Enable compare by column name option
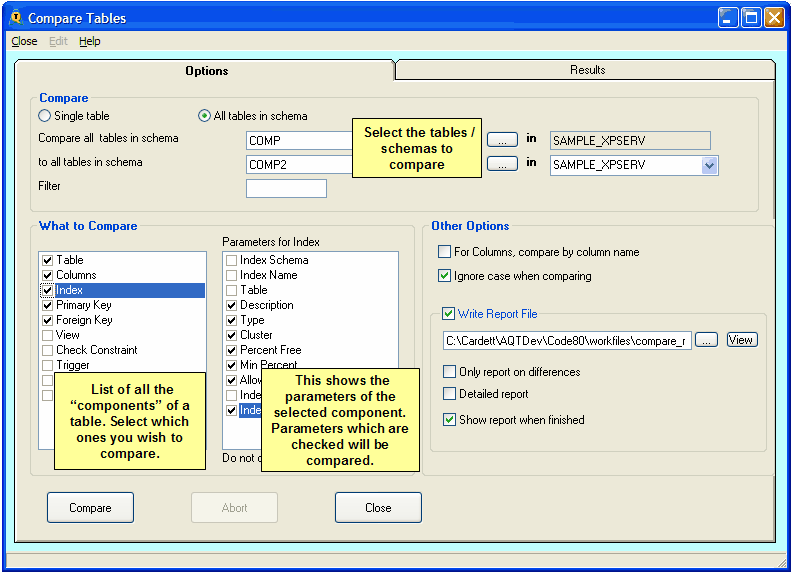 coord(444,251)
